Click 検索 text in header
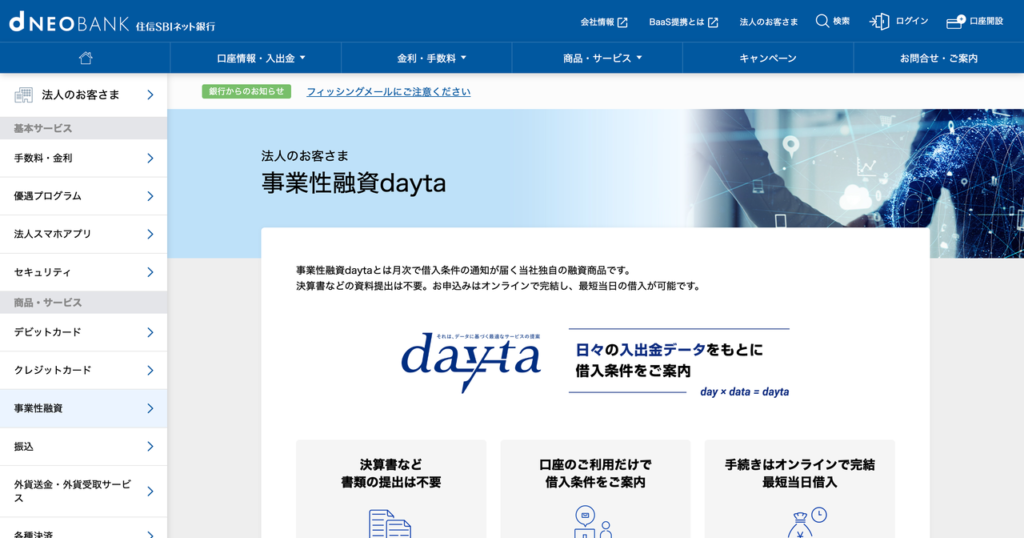 [x=841, y=21]
